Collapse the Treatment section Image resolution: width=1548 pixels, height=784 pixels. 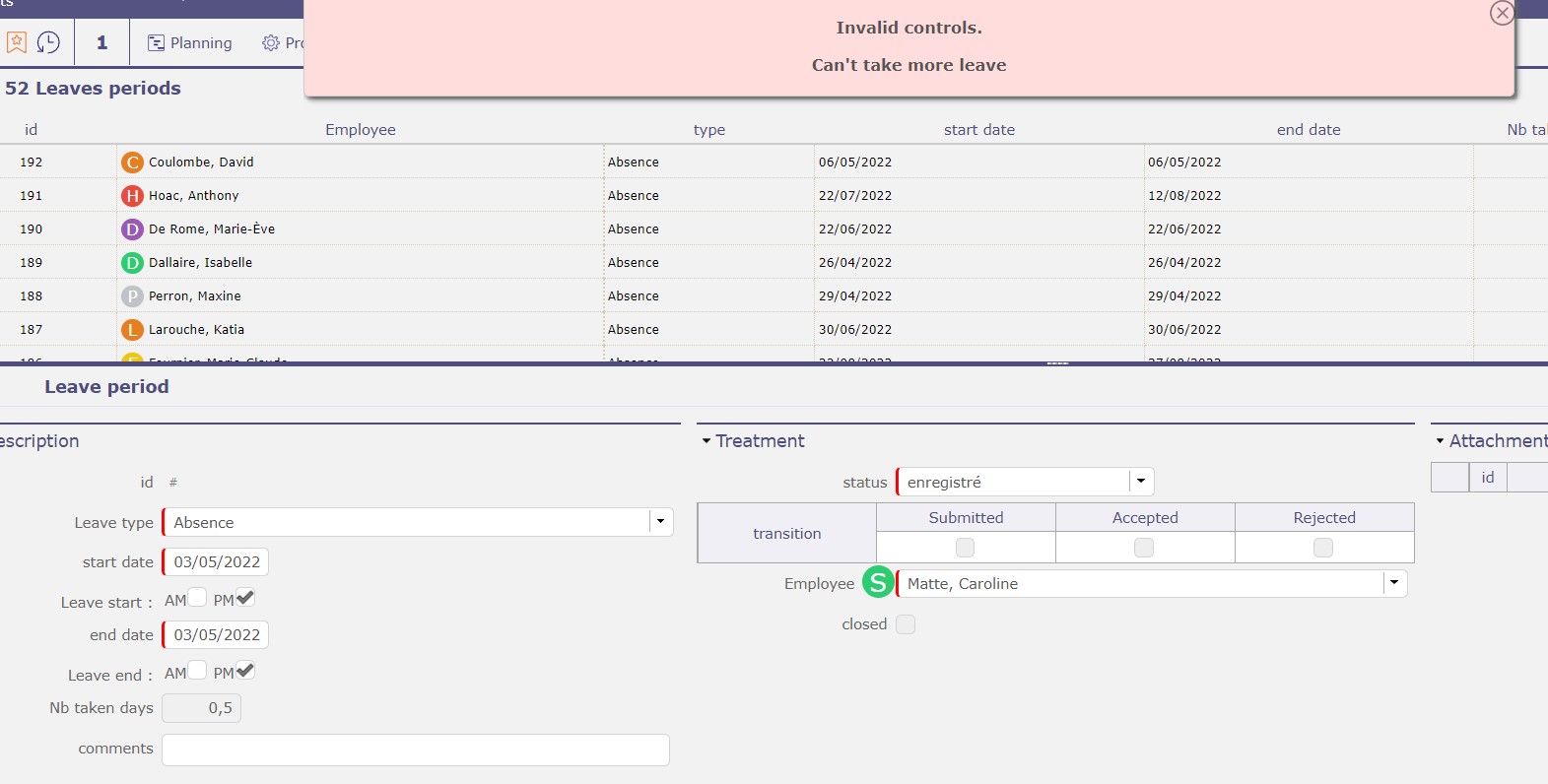point(707,441)
